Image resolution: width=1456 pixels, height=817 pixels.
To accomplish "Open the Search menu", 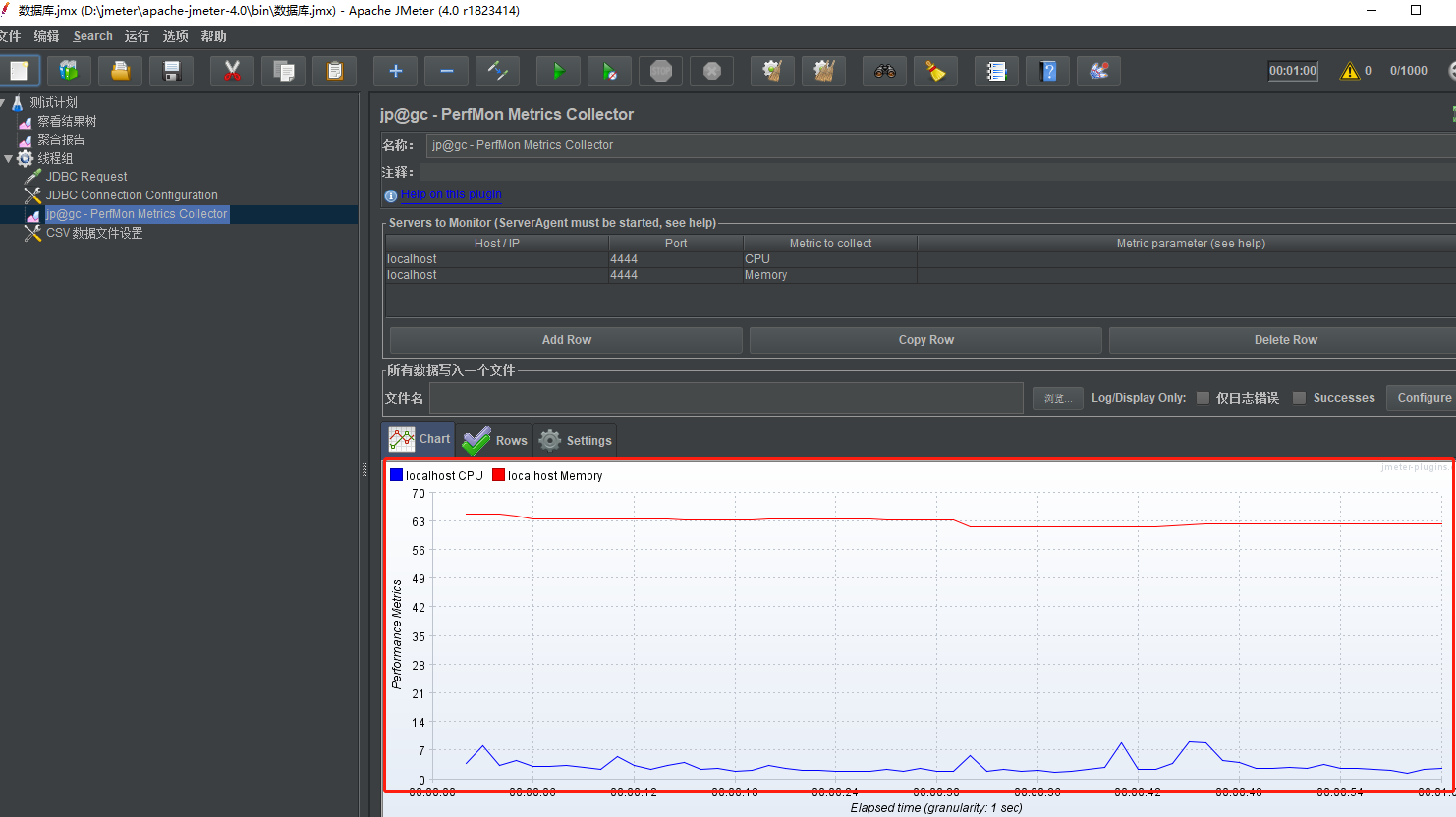I will 92,36.
